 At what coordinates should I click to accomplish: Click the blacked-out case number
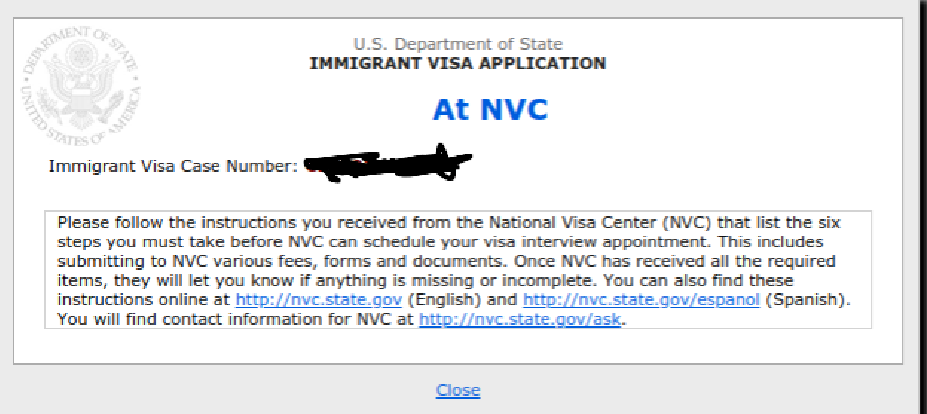pyautogui.click(x=387, y=164)
